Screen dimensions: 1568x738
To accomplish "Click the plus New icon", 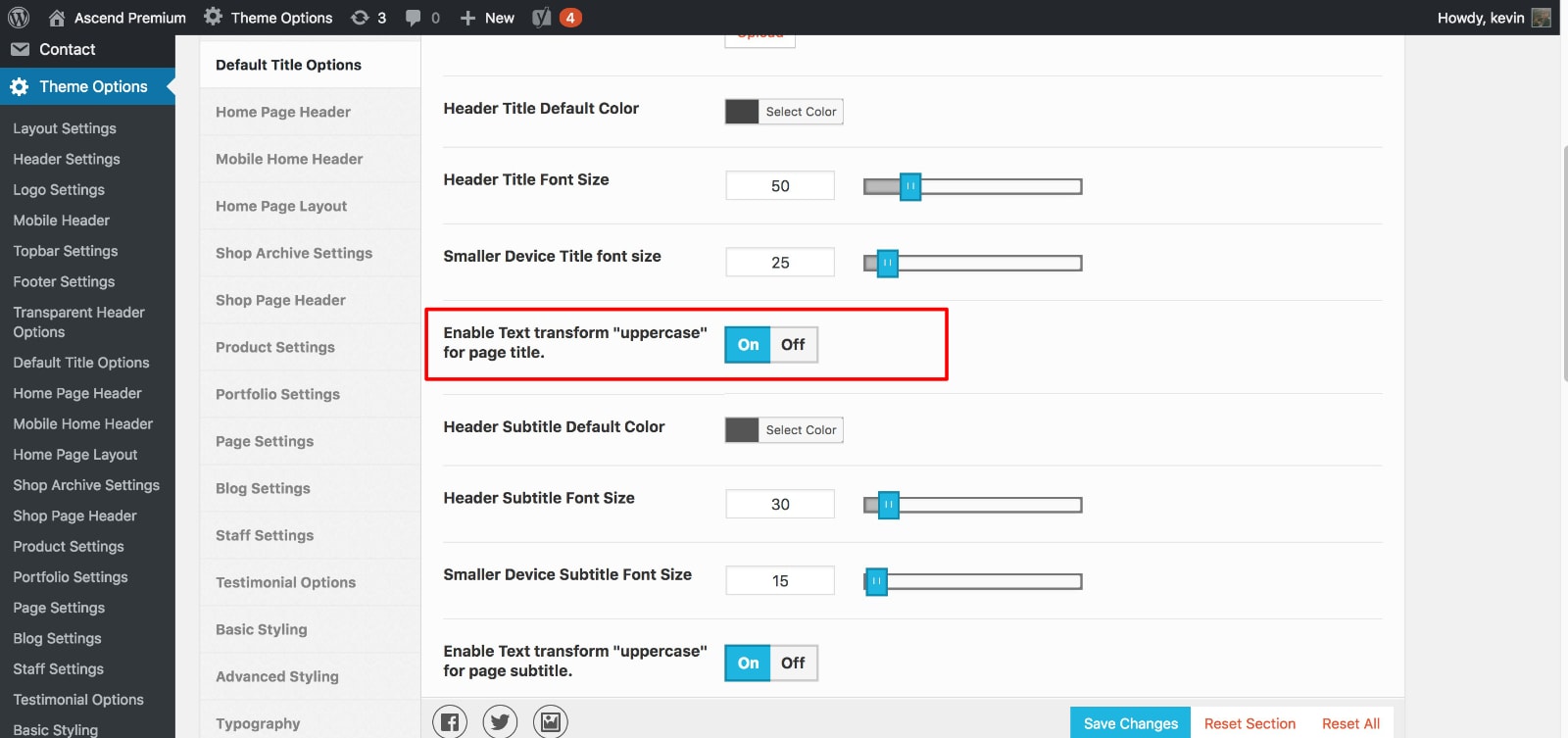I will [x=467, y=18].
